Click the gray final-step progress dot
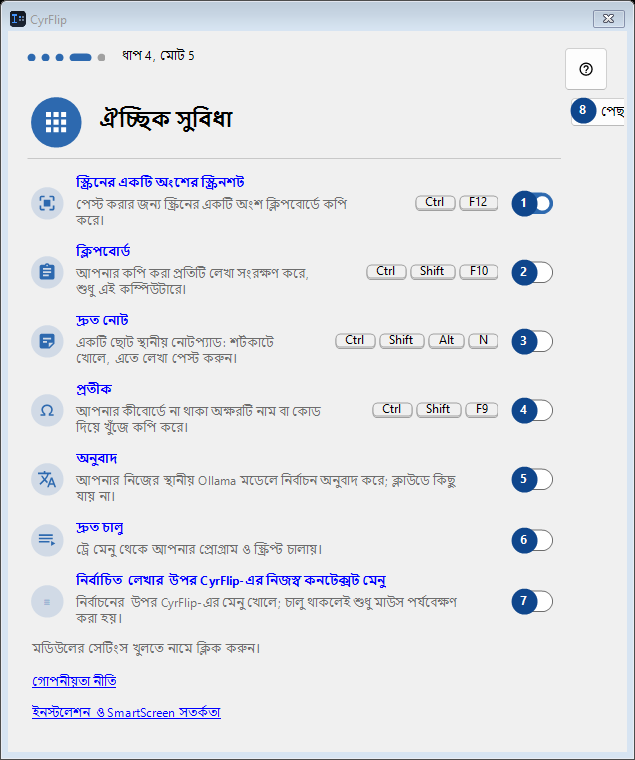Screen dimensions: 635x760 pyautogui.click(x=101, y=57)
